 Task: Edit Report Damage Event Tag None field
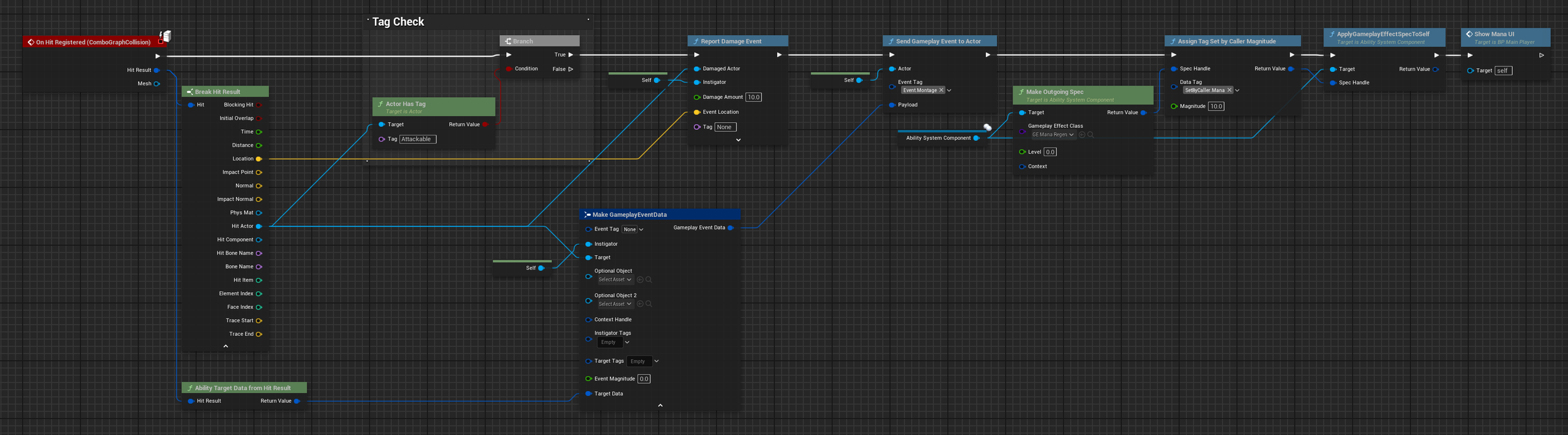click(x=725, y=127)
